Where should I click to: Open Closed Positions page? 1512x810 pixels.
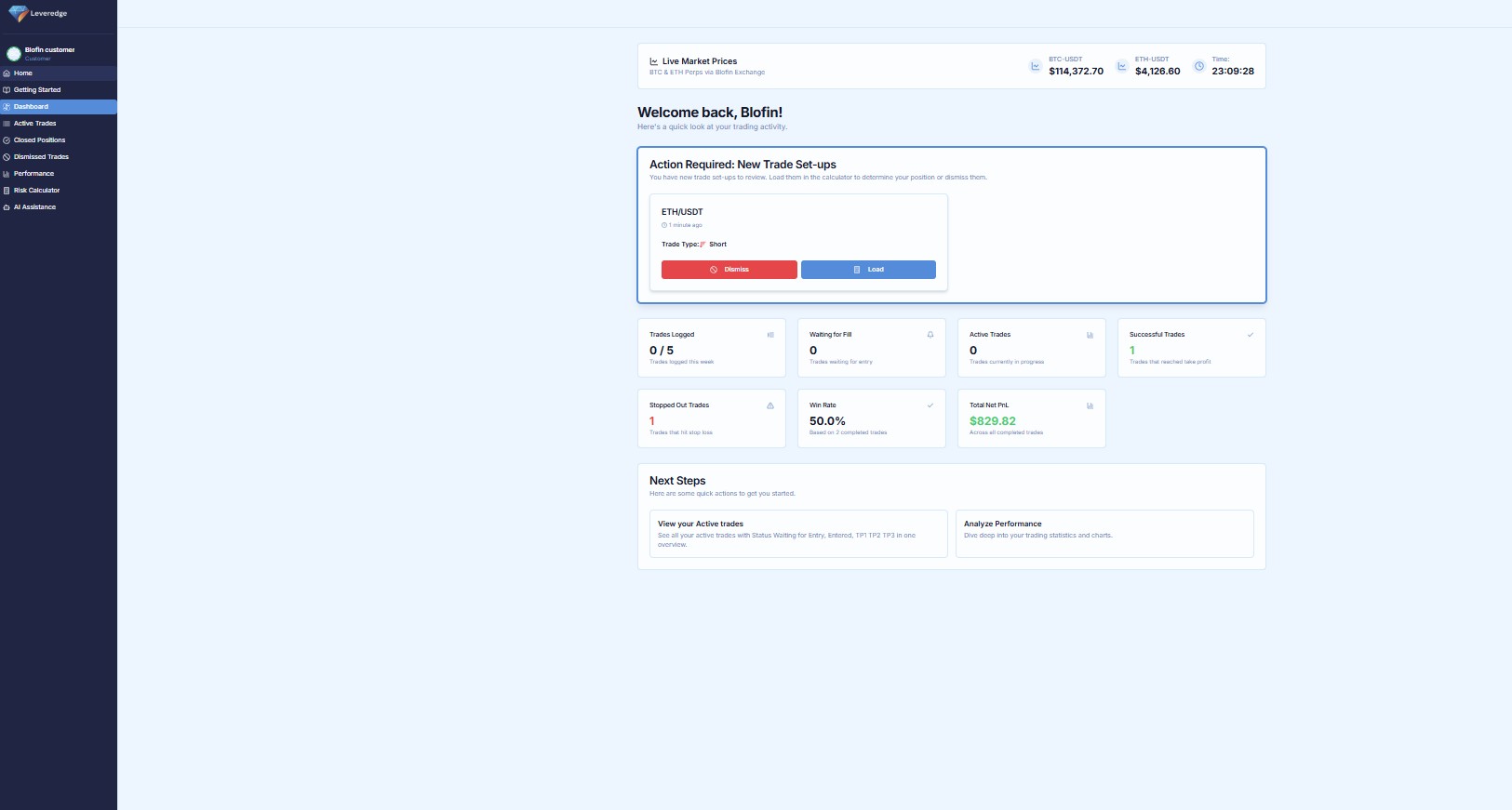(x=59, y=140)
